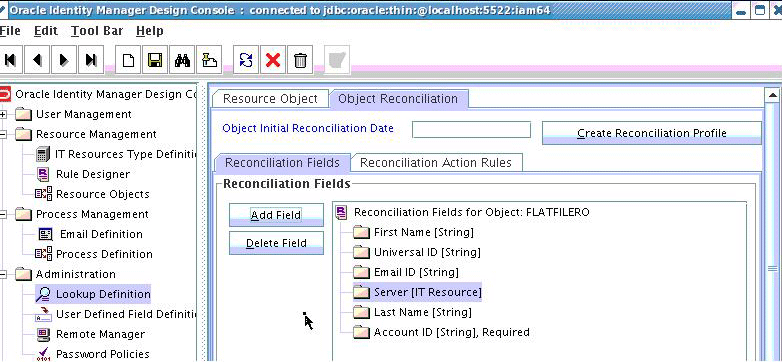The image size is (782, 362).
Task: Select the Email Definition tree icon
Action: [45, 234]
